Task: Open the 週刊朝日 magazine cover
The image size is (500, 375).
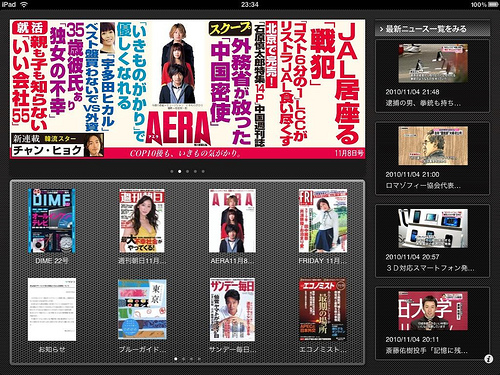Action: tap(142, 221)
